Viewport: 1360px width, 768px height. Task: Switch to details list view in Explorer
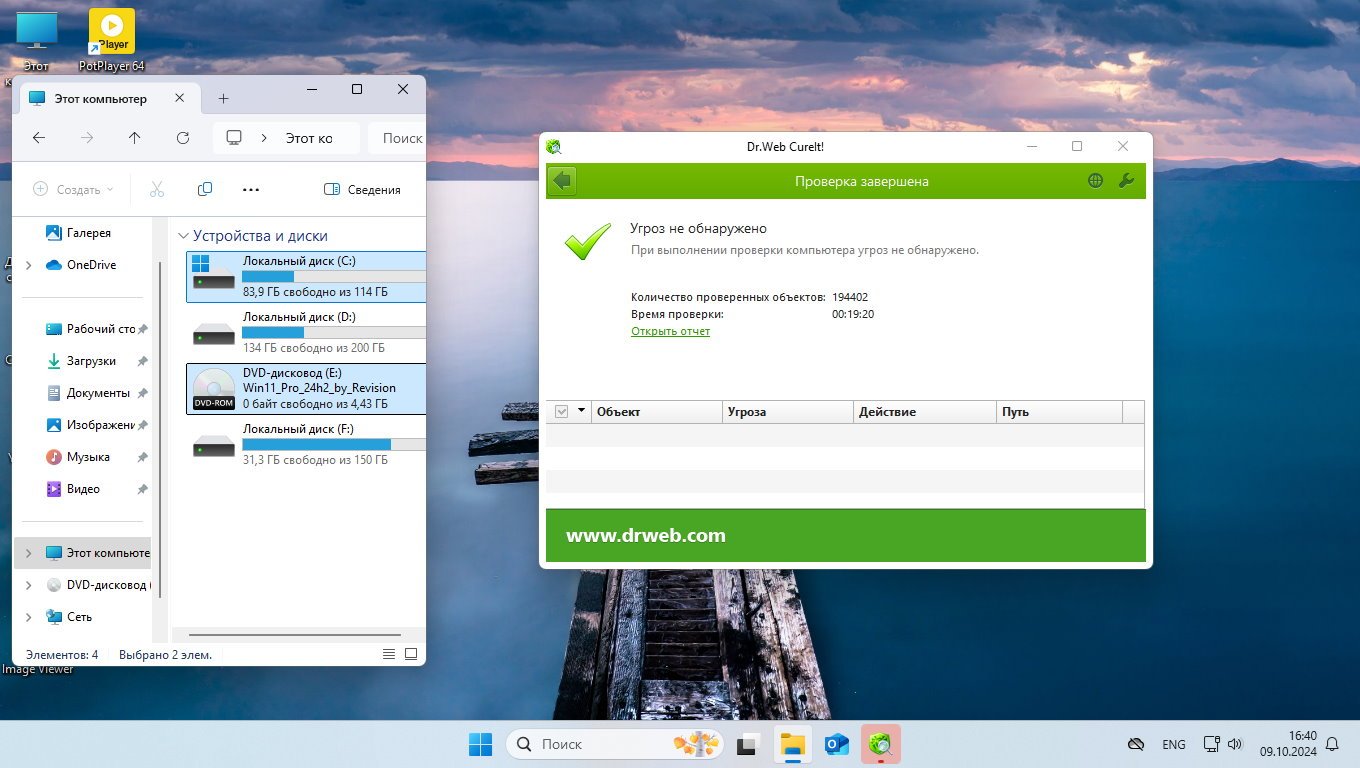pos(389,654)
